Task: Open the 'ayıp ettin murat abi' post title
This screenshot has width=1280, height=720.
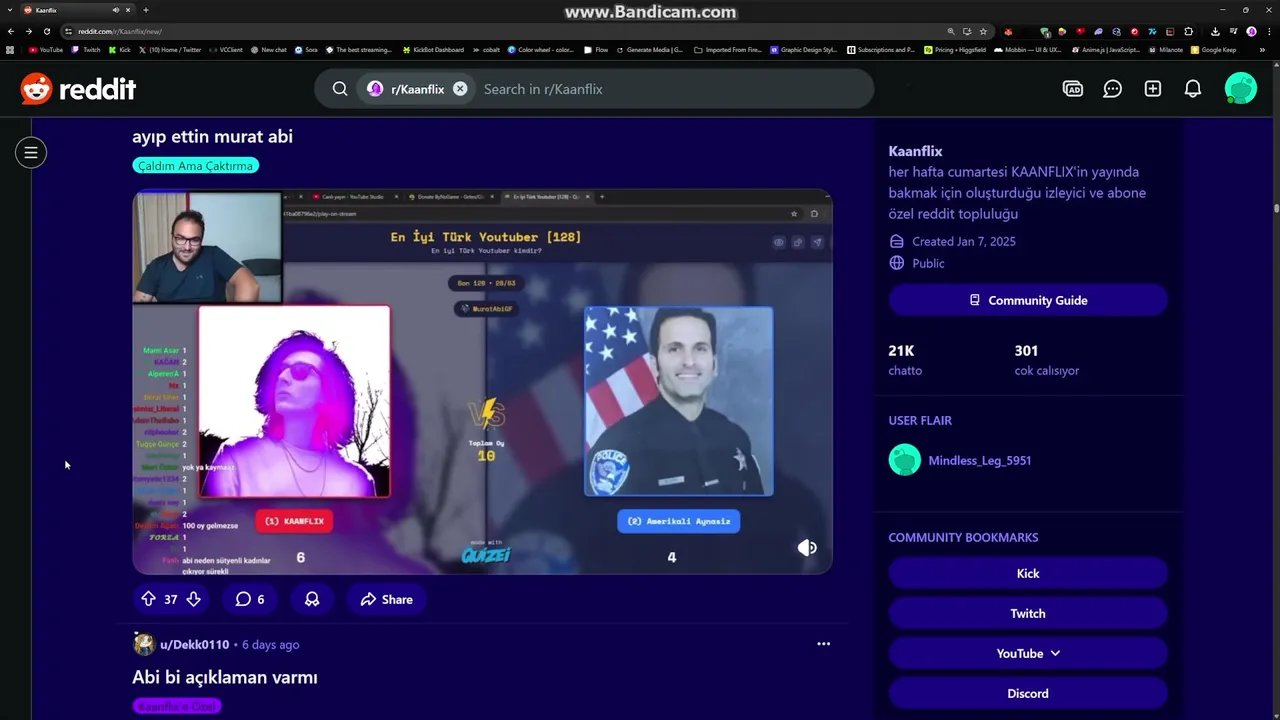Action: 212,137
